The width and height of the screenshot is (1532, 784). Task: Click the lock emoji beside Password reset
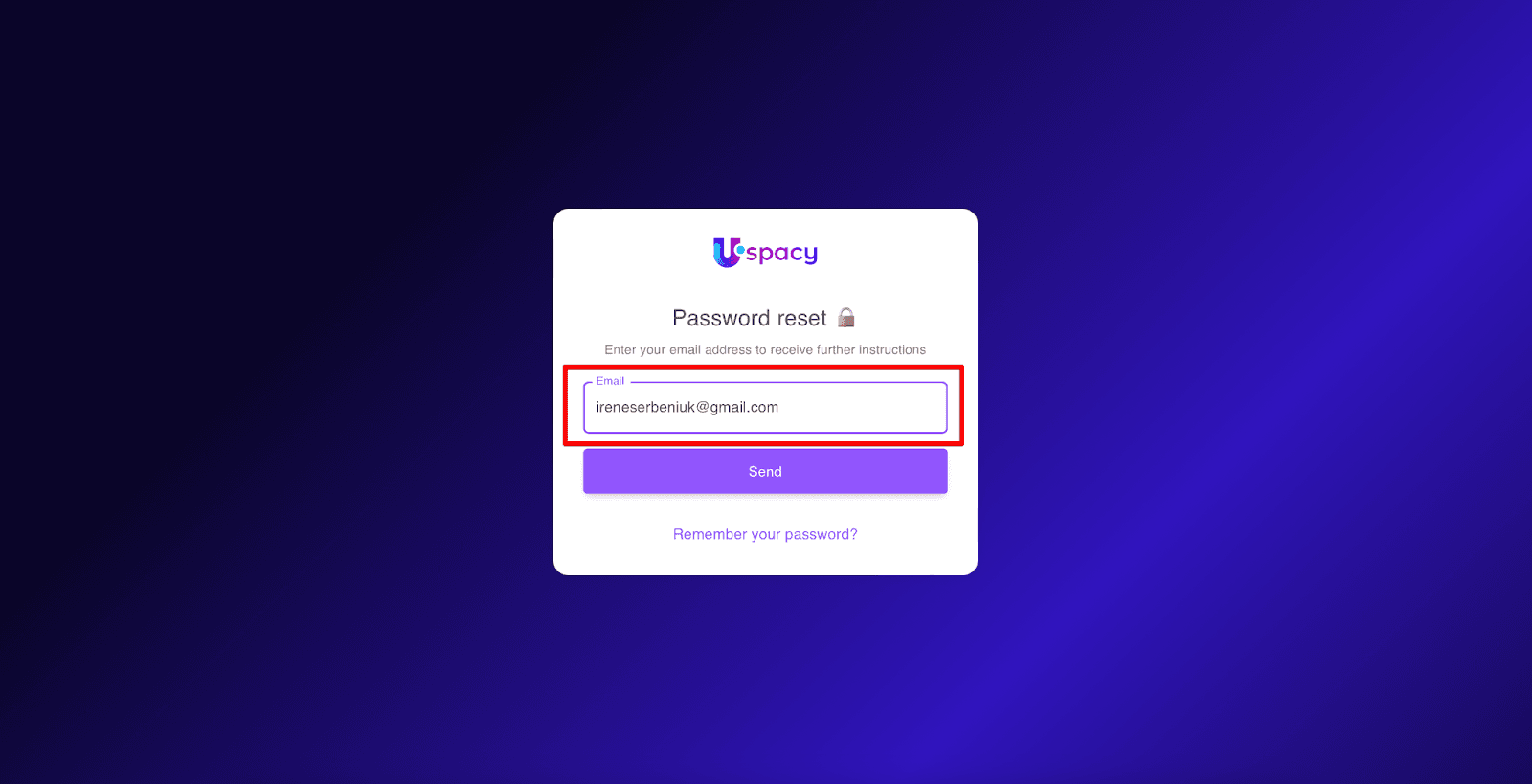tap(846, 318)
